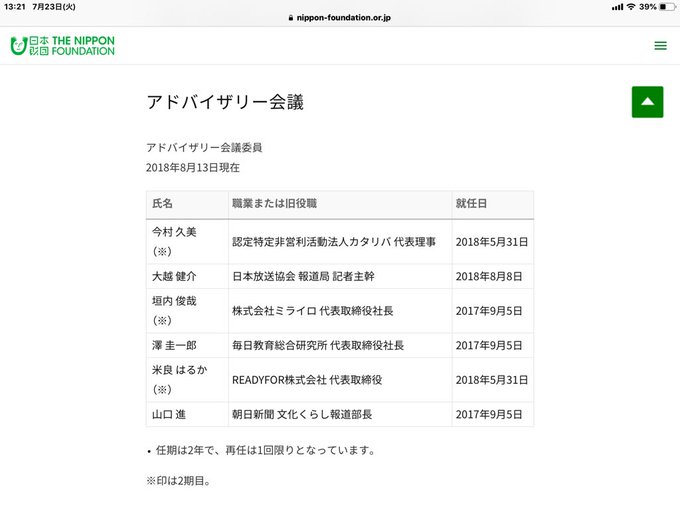
Task: Select the name 山口 進
Action: 169,414
